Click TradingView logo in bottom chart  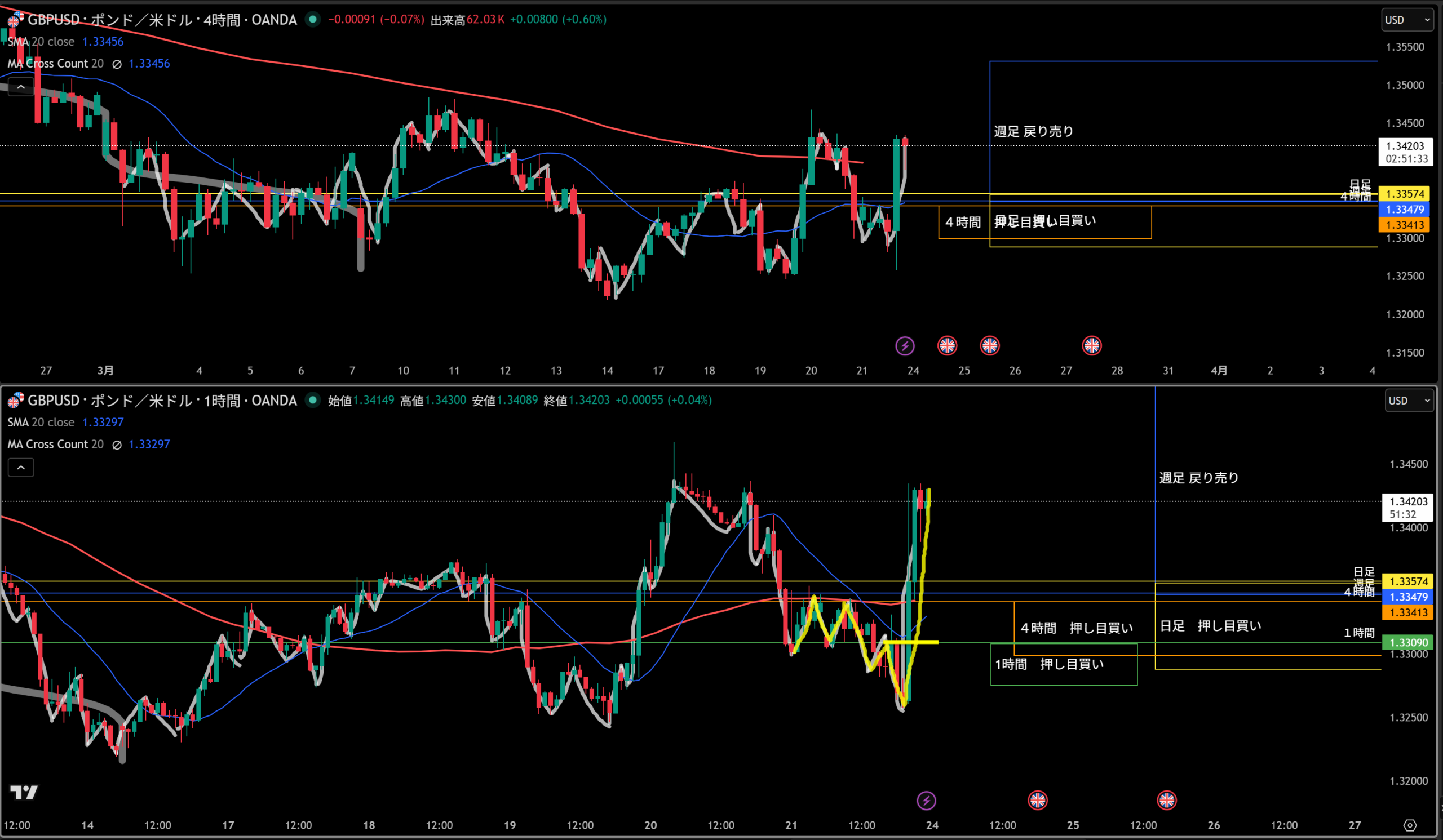pos(24,793)
